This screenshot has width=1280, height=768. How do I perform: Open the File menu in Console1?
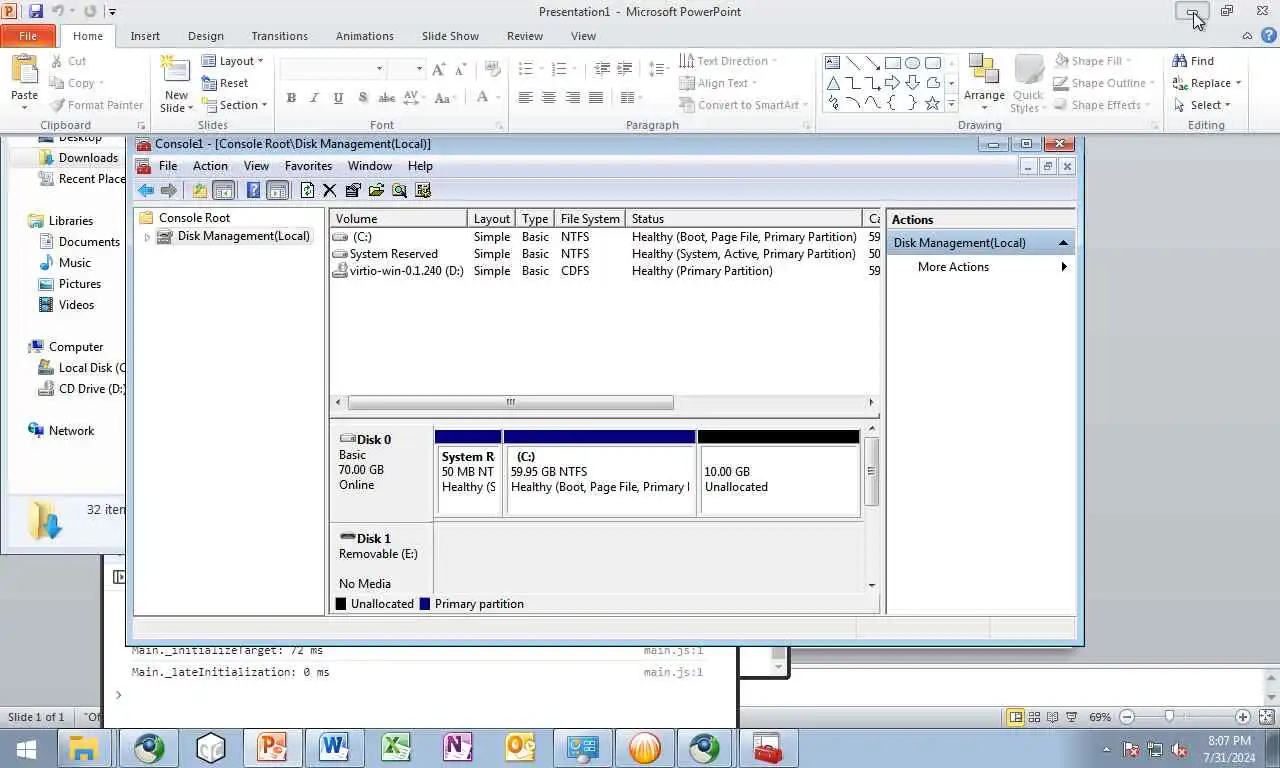[168, 166]
